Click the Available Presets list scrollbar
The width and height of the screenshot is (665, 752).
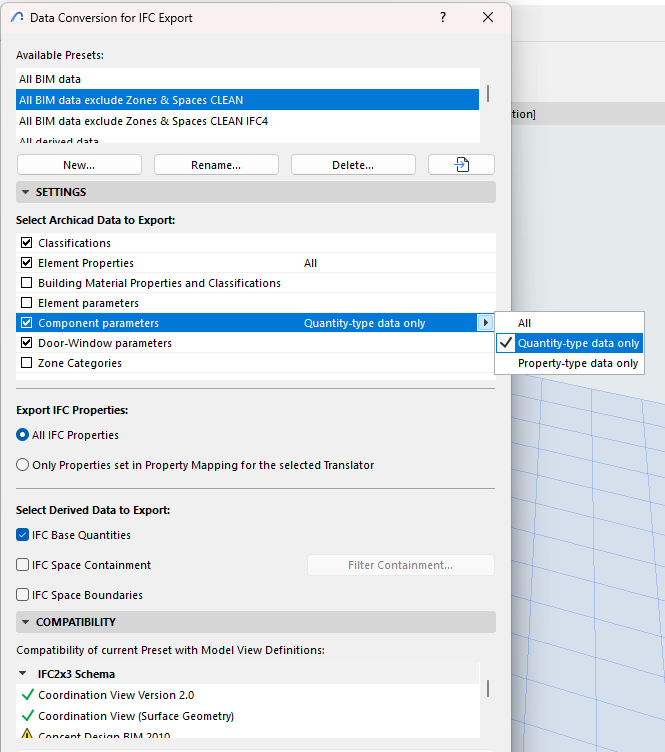tap(488, 94)
